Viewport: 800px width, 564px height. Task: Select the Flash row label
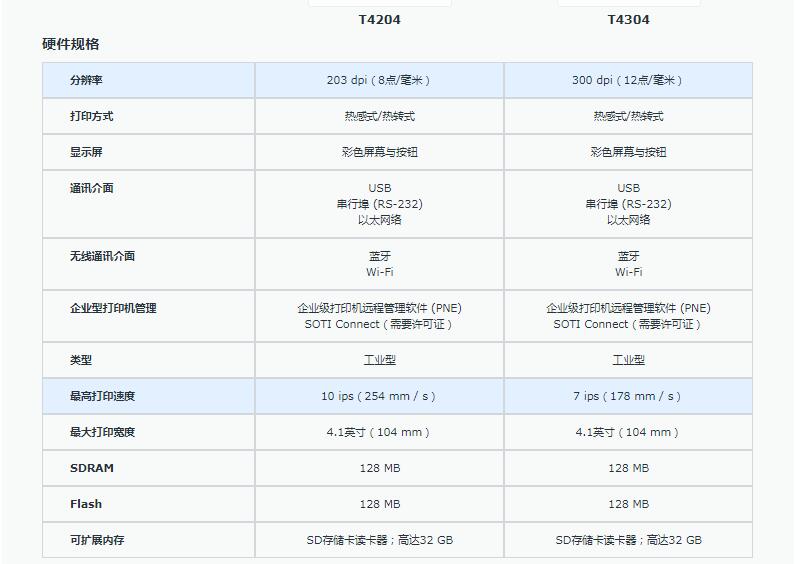pos(86,504)
